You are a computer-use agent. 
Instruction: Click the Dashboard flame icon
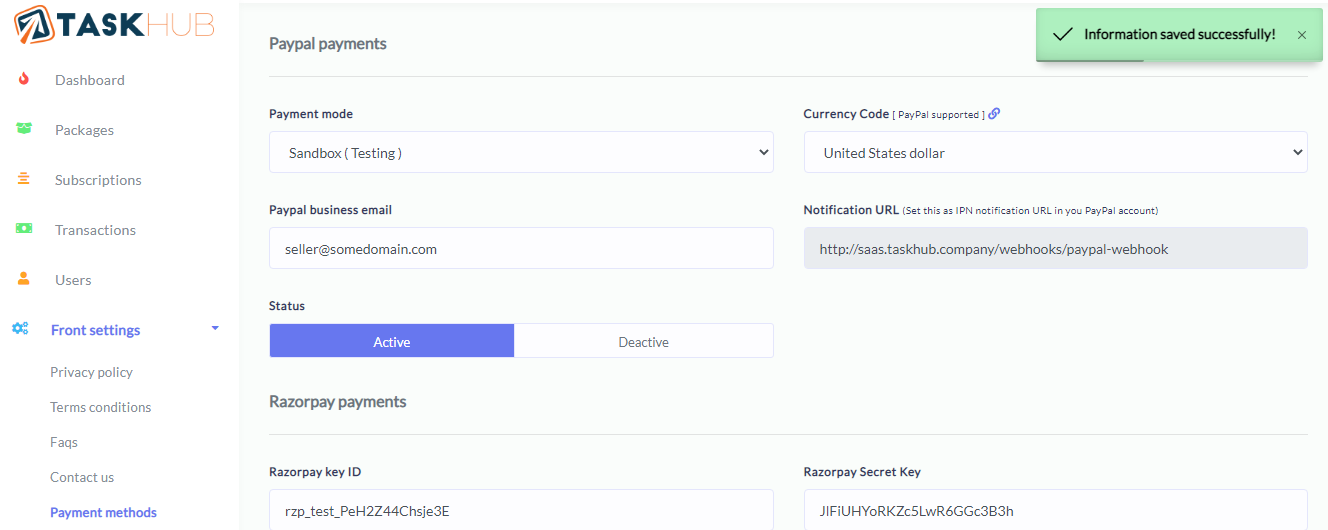click(24, 80)
